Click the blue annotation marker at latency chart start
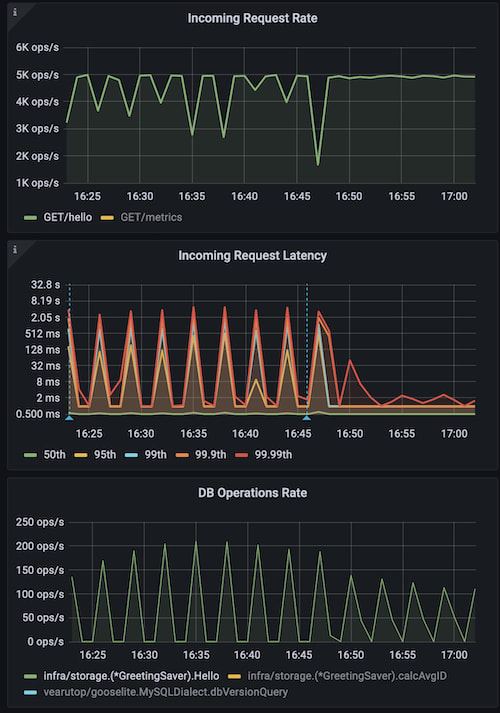Screen dimensions: 500x713 69,417
